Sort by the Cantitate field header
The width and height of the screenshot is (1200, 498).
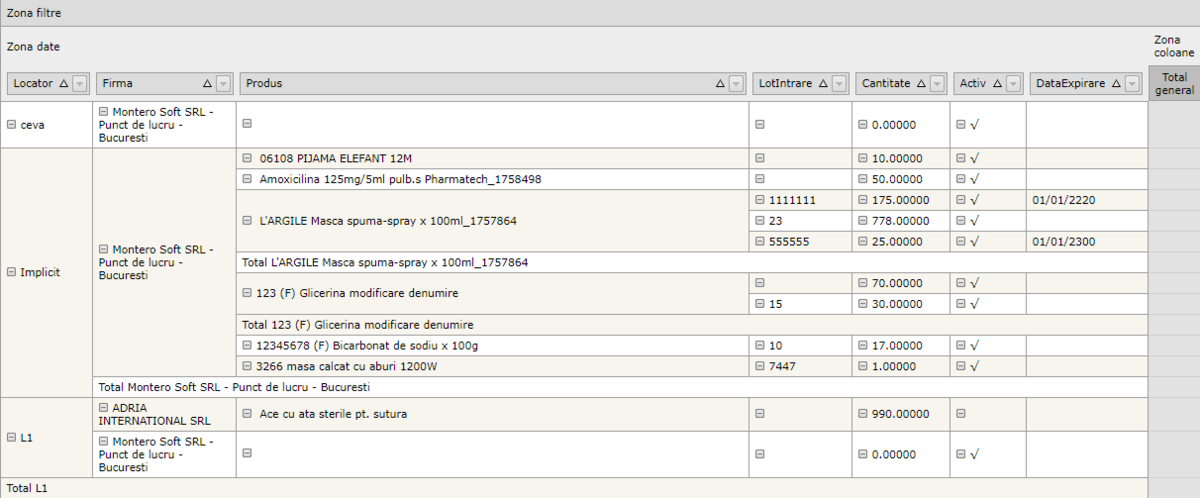886,84
